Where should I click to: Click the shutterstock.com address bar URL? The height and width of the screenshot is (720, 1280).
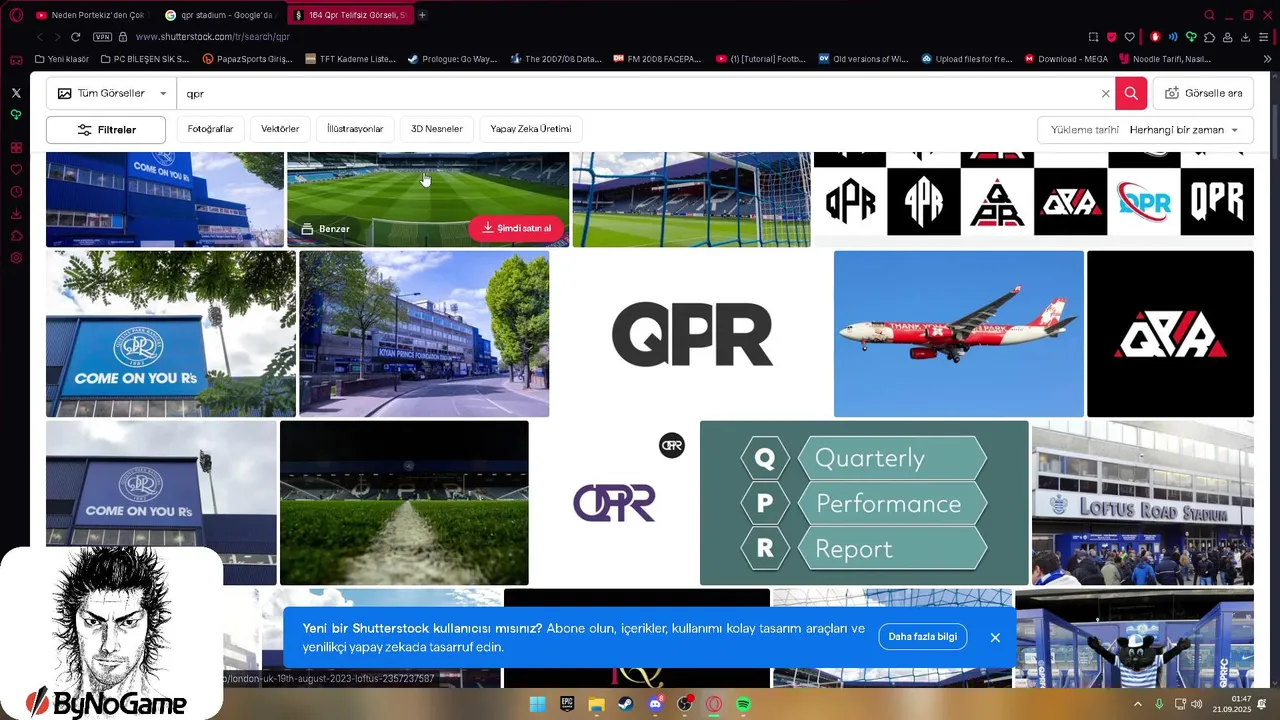212,37
